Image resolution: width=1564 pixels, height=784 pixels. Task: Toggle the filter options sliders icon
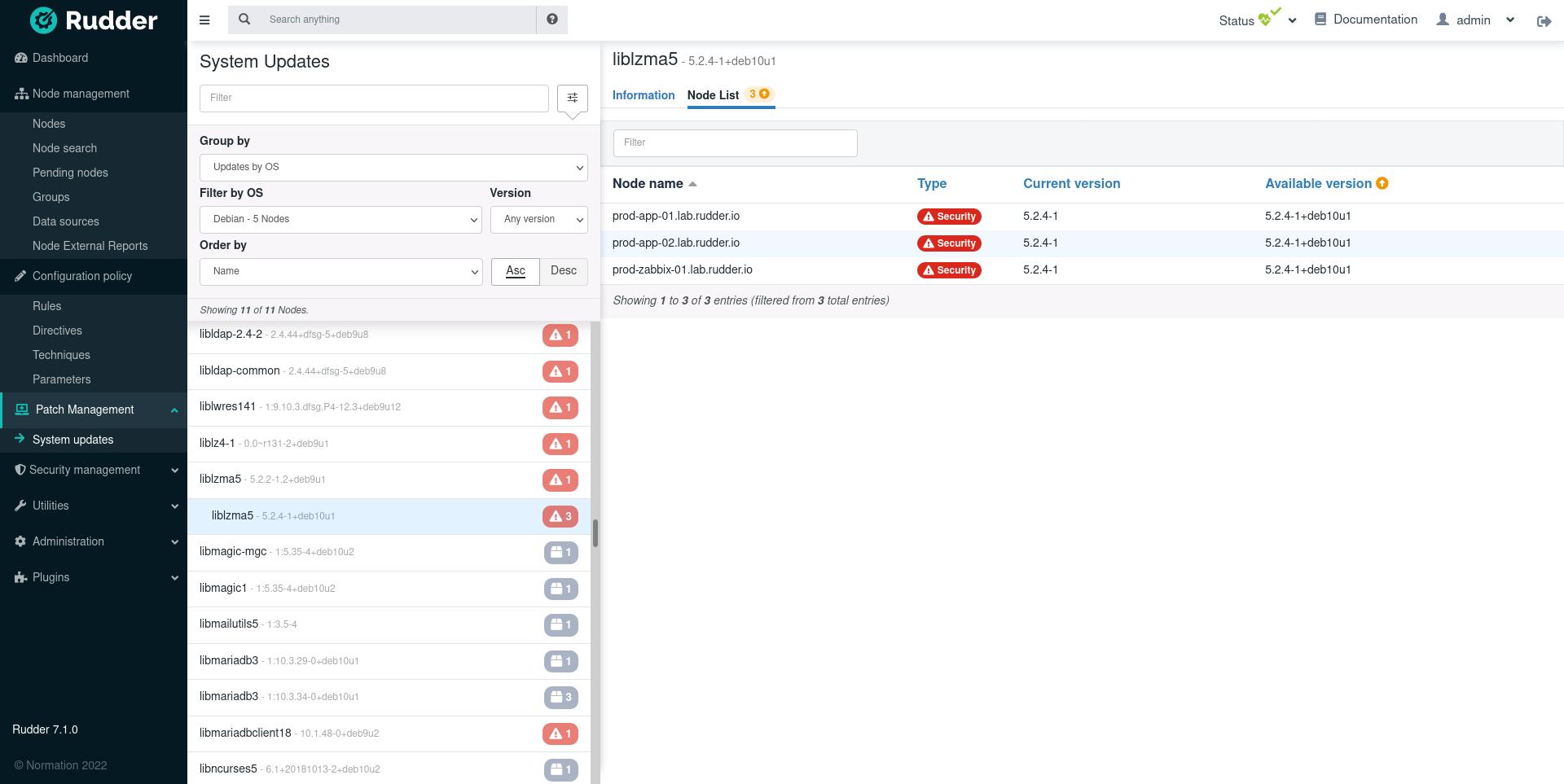tap(573, 99)
